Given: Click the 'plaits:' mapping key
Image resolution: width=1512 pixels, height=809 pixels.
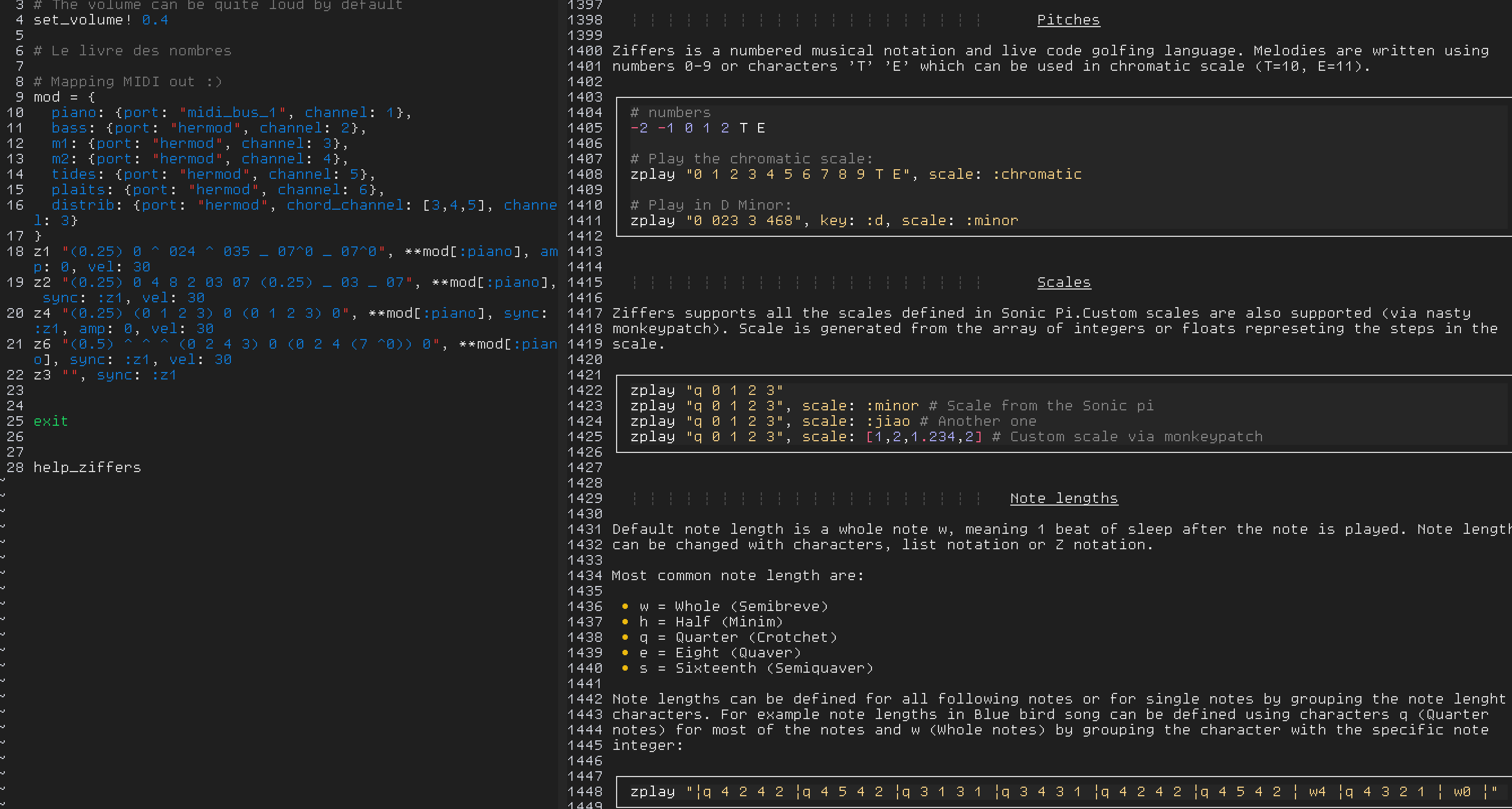Looking at the screenshot, I should [83, 190].
